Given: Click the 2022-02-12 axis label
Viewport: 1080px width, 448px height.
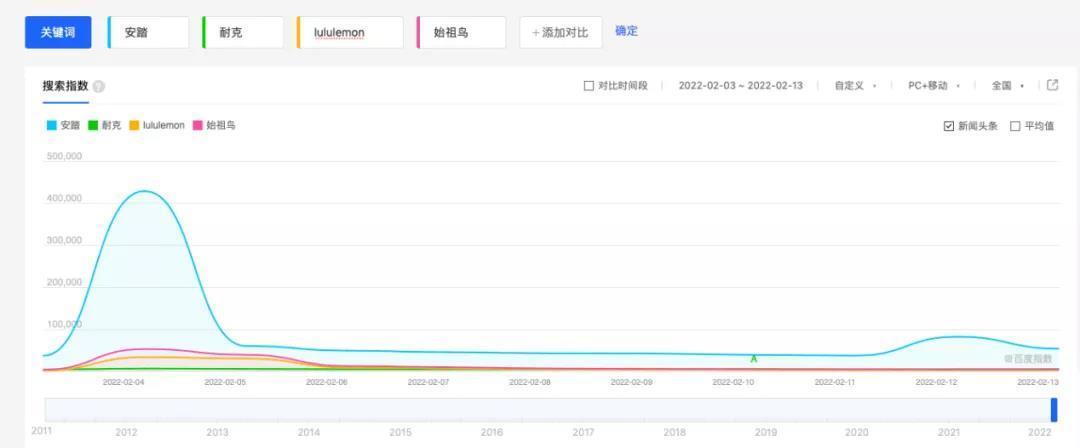Looking at the screenshot, I should 936,381.
